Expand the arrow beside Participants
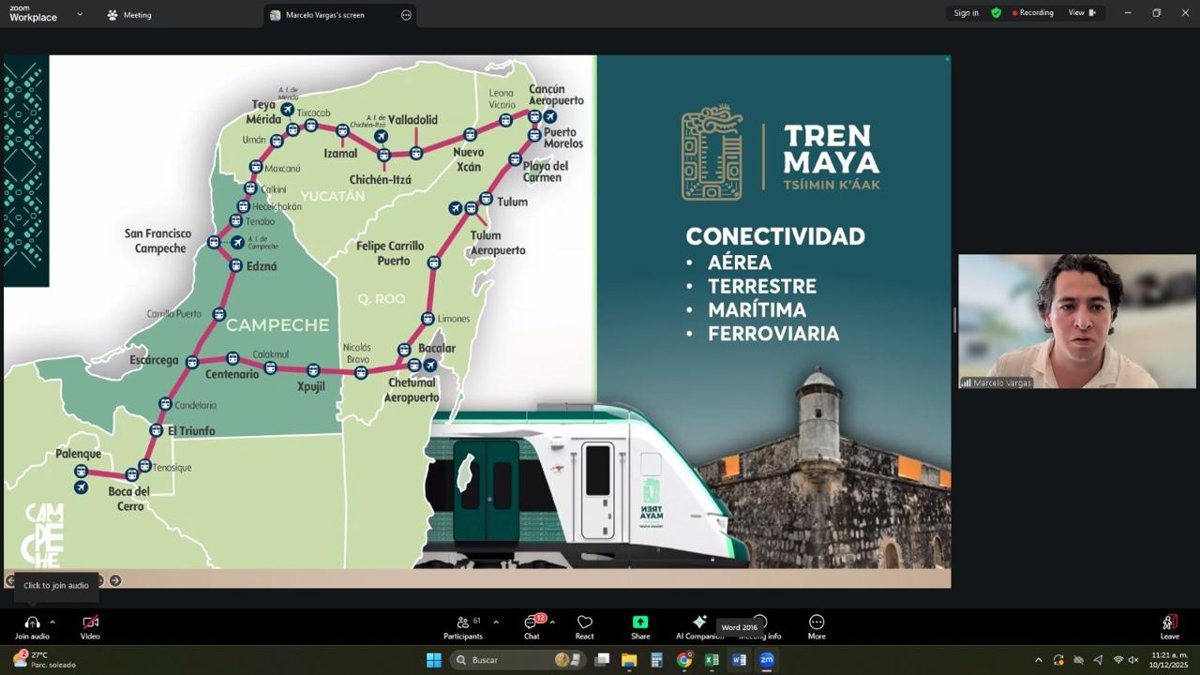 494,622
